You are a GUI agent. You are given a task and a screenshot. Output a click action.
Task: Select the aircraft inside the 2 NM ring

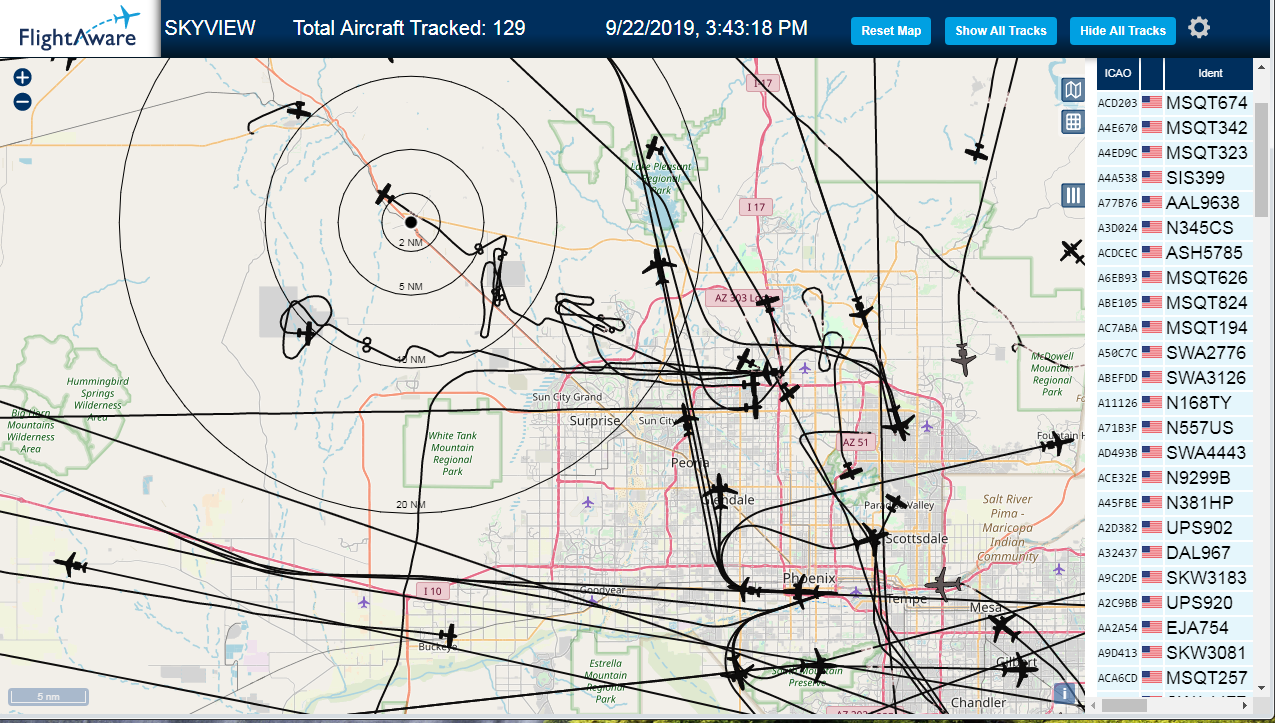[386, 195]
